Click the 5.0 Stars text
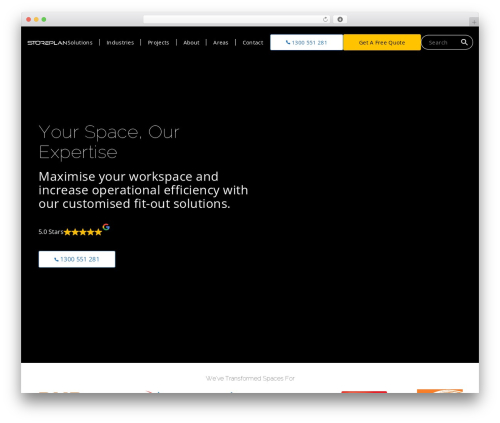500x423 pixels. [51, 232]
